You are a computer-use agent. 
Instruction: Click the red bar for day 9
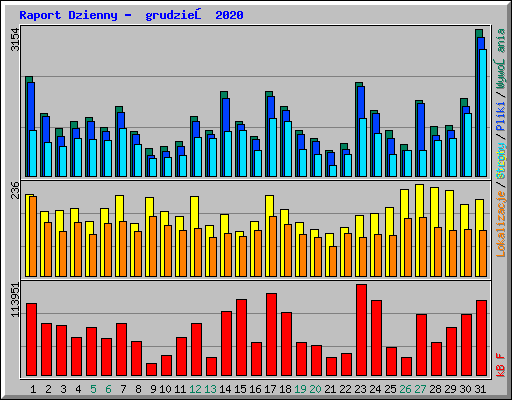tap(151, 370)
